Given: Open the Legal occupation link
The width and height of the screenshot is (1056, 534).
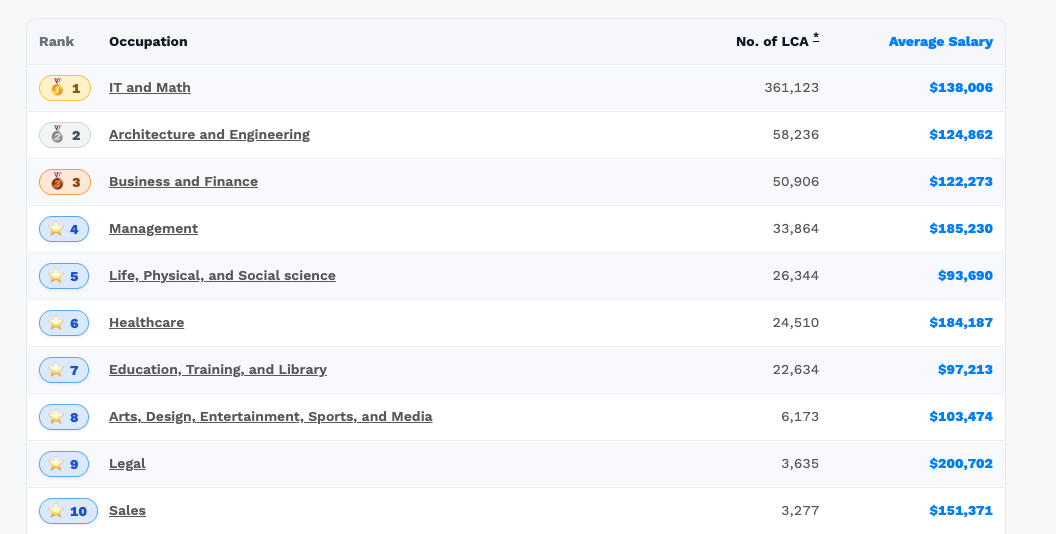Looking at the screenshot, I should (127, 464).
